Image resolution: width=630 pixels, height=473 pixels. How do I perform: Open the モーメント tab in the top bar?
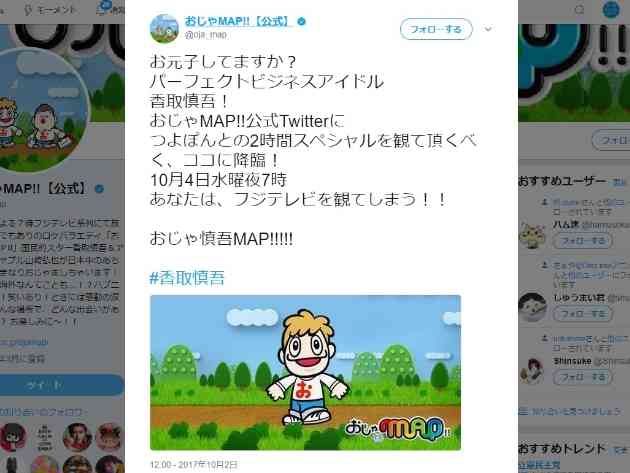coord(50,10)
